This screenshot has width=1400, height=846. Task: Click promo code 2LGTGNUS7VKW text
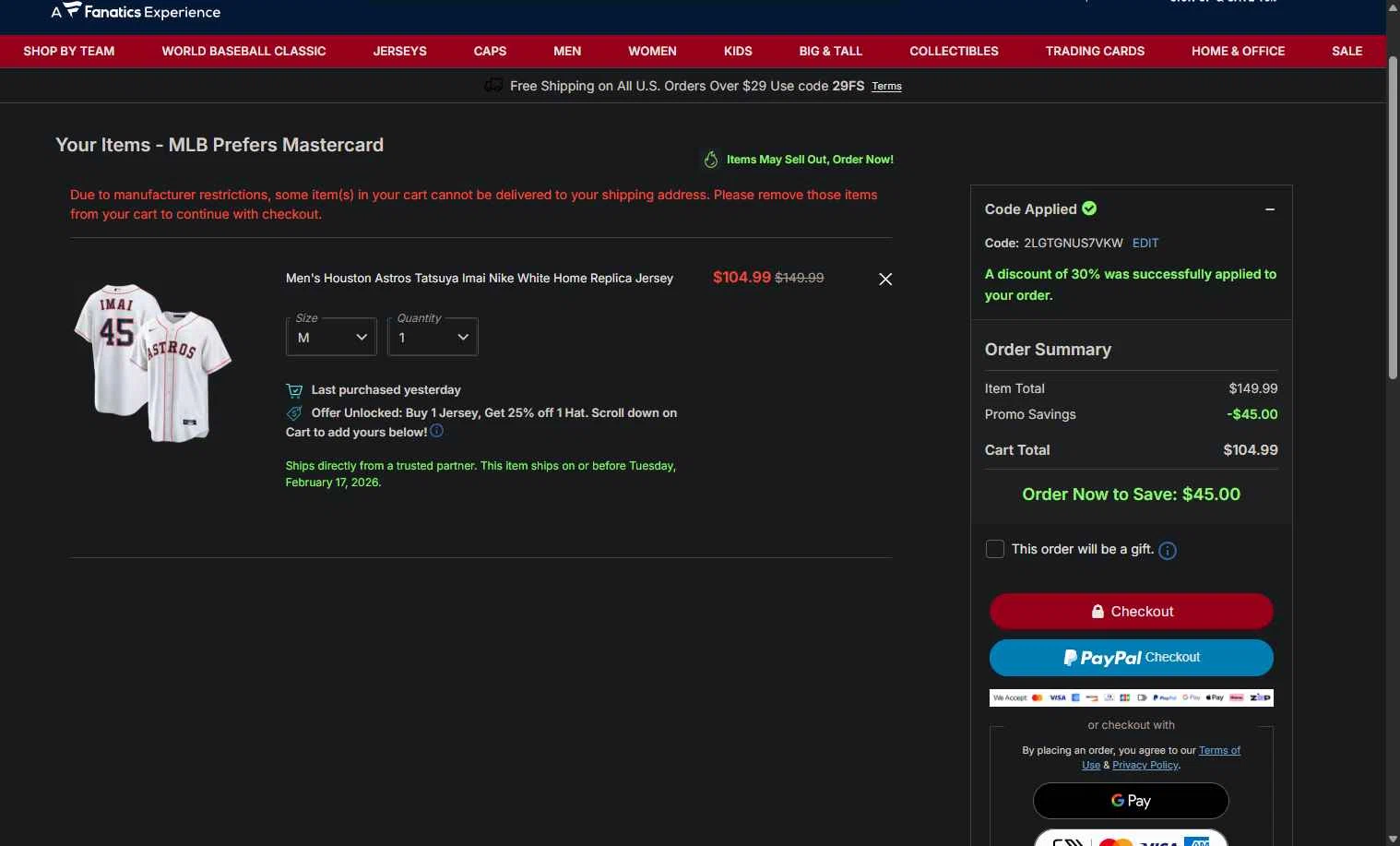[x=1074, y=243]
